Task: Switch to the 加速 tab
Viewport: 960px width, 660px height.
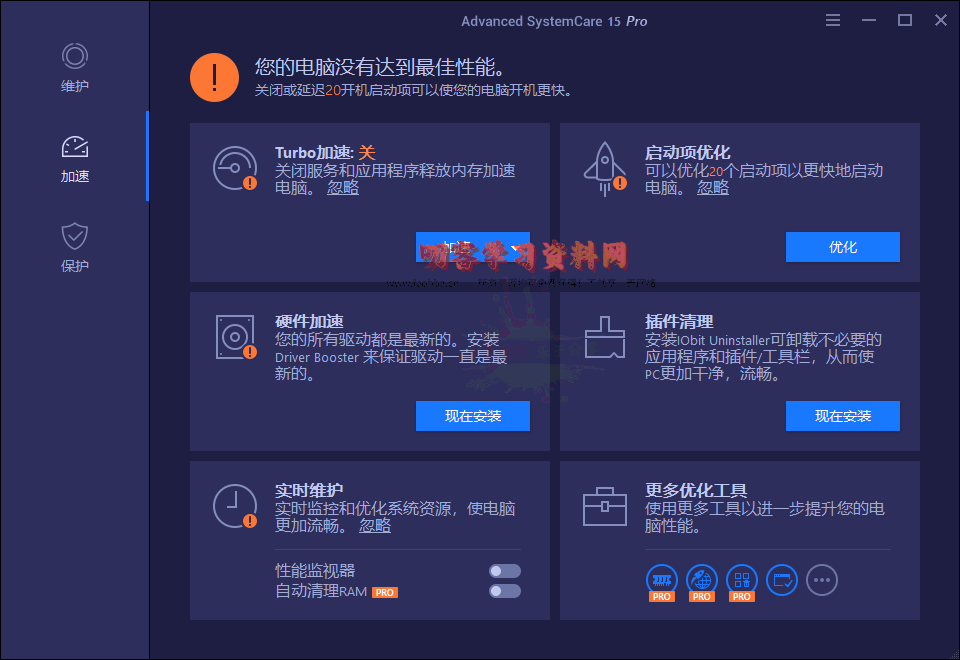Action: 74,158
